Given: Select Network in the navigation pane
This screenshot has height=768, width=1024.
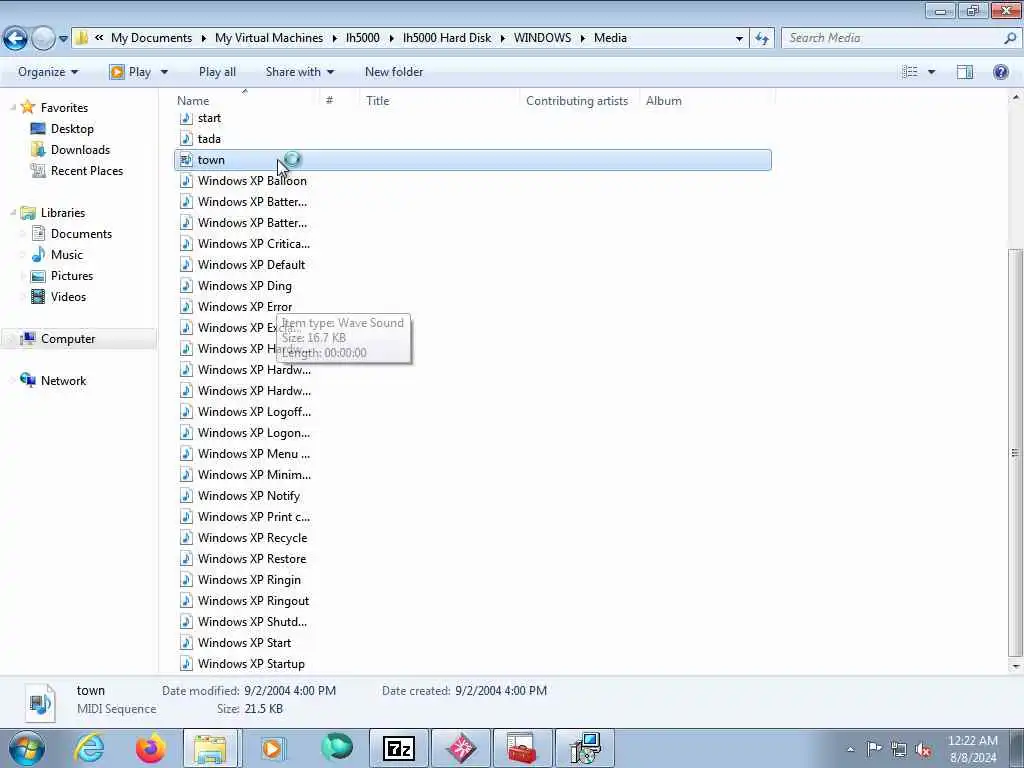Looking at the screenshot, I should 63,380.
